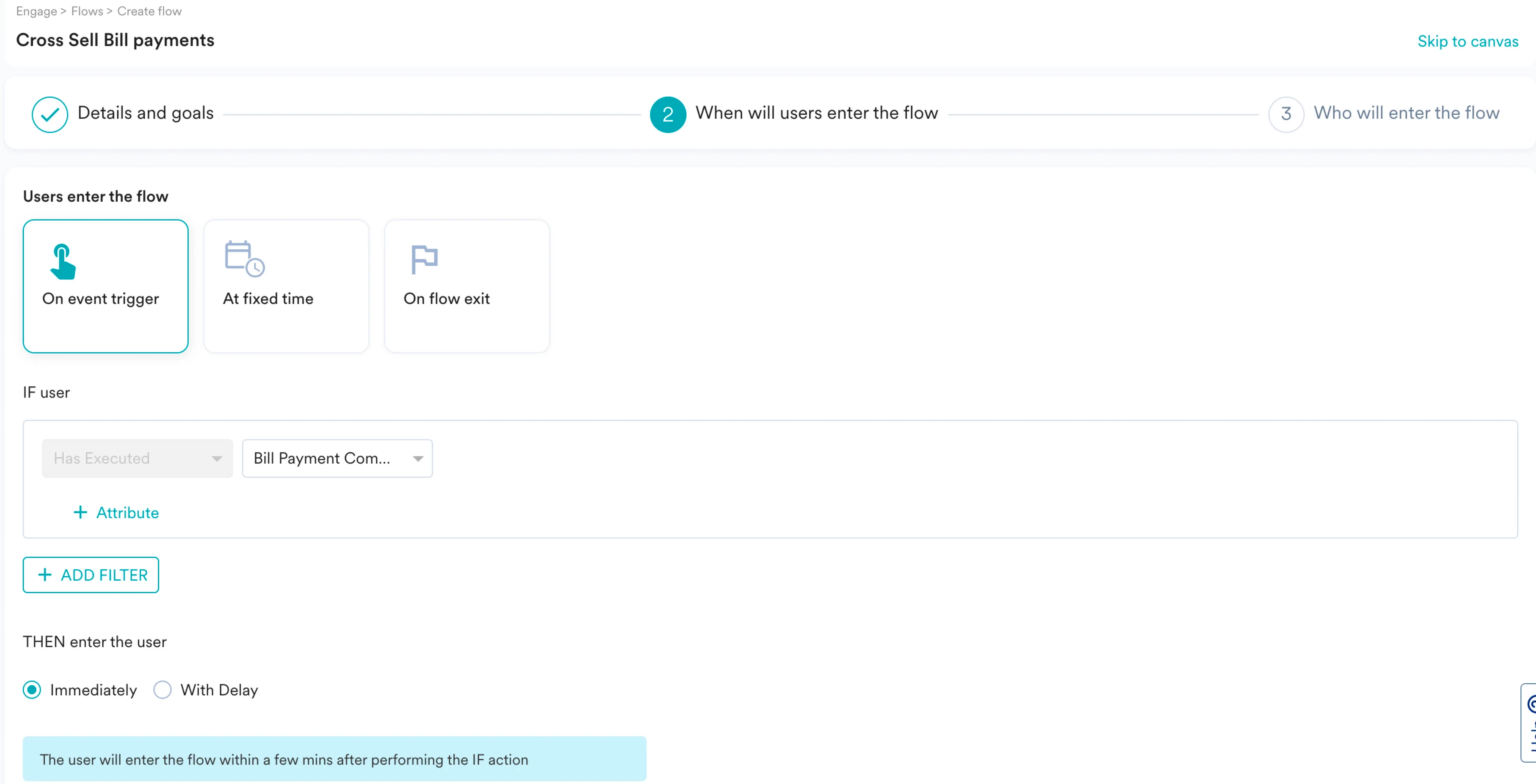Select the With Delay radio button
Screen dimensions: 1536x784
click(x=162, y=690)
